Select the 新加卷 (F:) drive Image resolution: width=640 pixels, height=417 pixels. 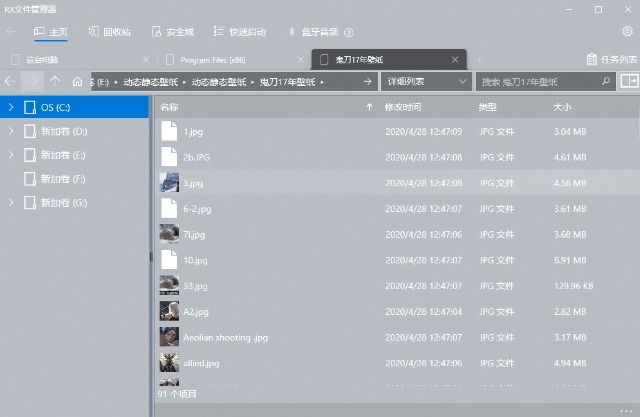coord(63,178)
